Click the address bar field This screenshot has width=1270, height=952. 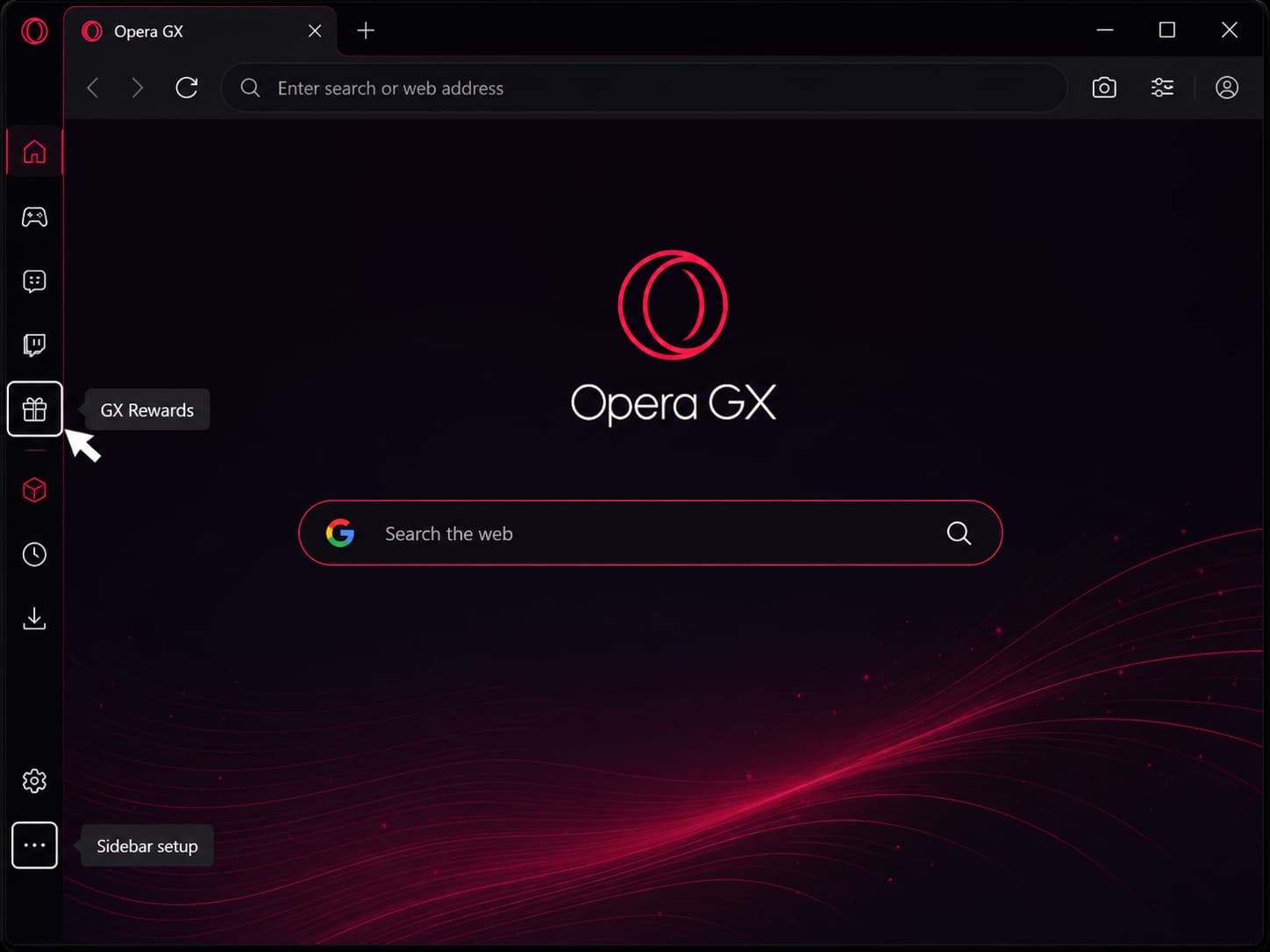point(645,88)
